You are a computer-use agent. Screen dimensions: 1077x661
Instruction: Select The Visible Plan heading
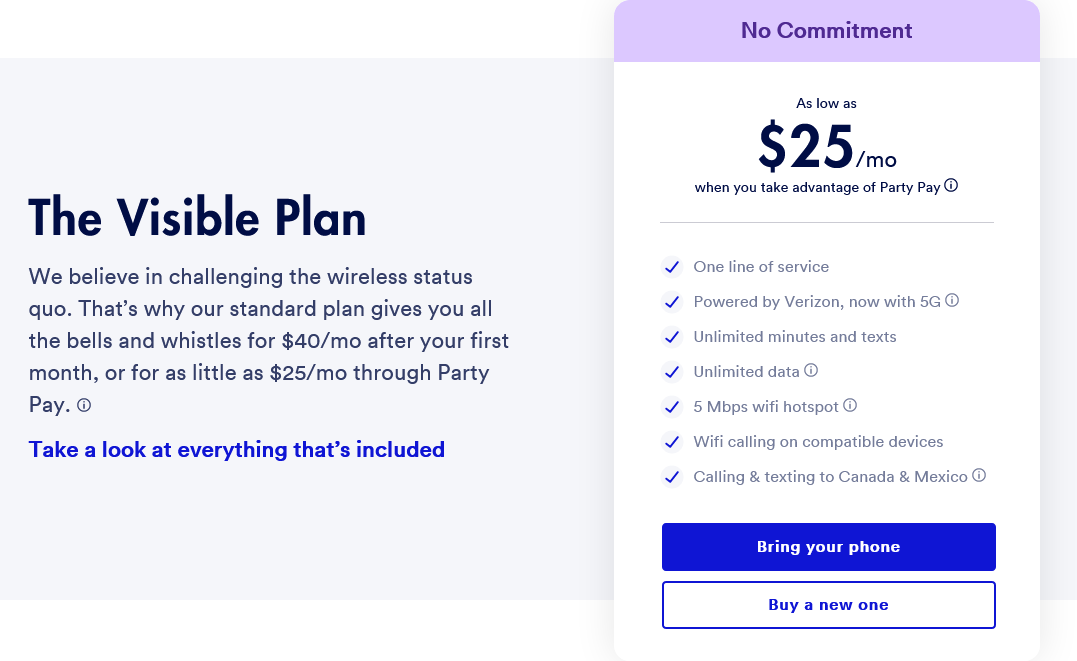[x=197, y=217]
